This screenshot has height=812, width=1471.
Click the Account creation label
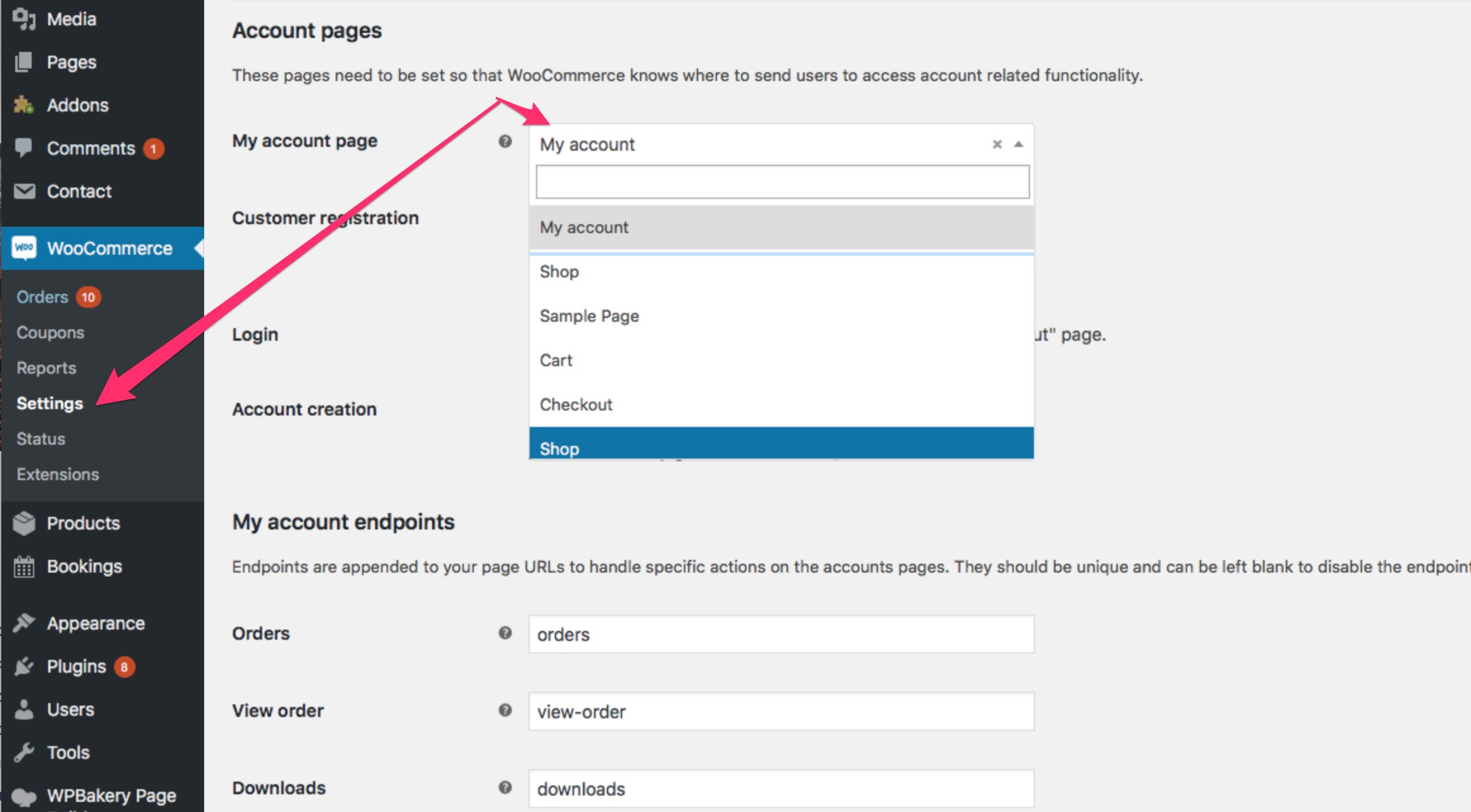[305, 409]
